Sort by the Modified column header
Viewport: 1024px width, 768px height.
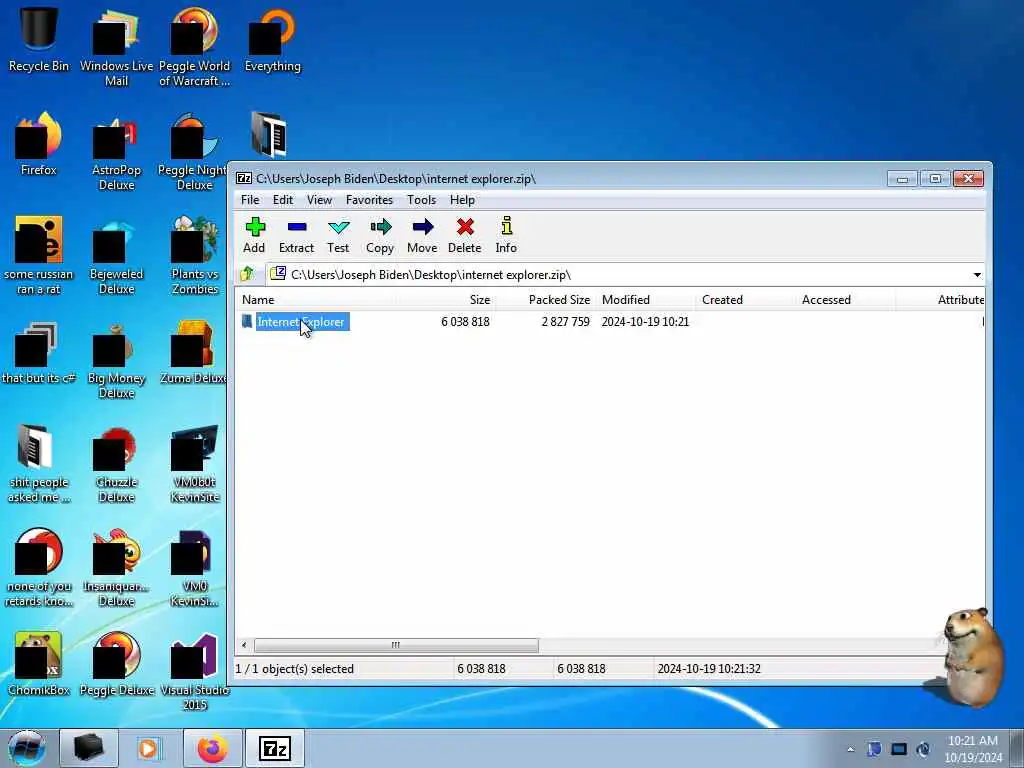click(x=646, y=300)
